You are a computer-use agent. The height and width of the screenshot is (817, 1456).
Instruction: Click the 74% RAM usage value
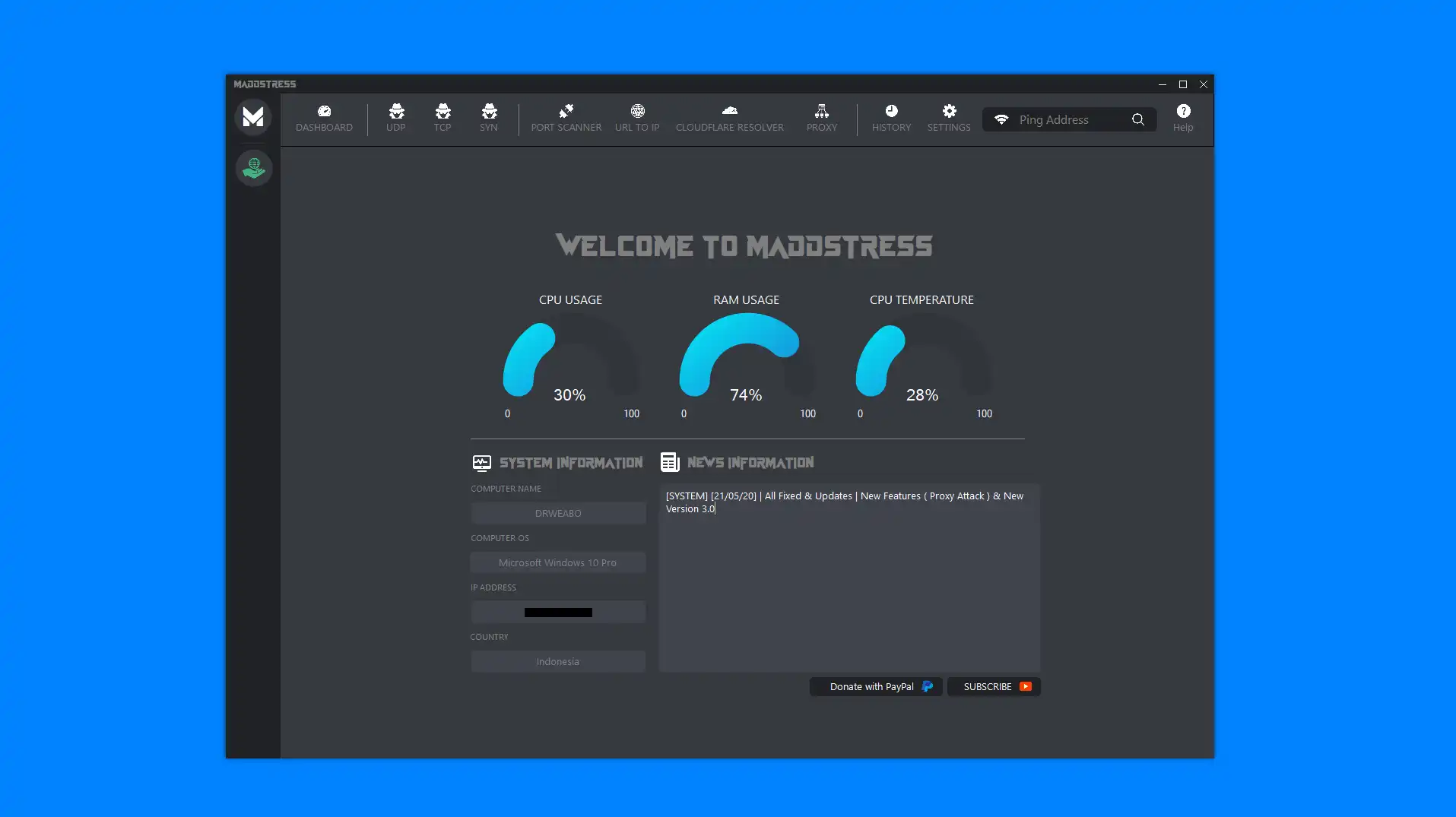[x=746, y=395]
